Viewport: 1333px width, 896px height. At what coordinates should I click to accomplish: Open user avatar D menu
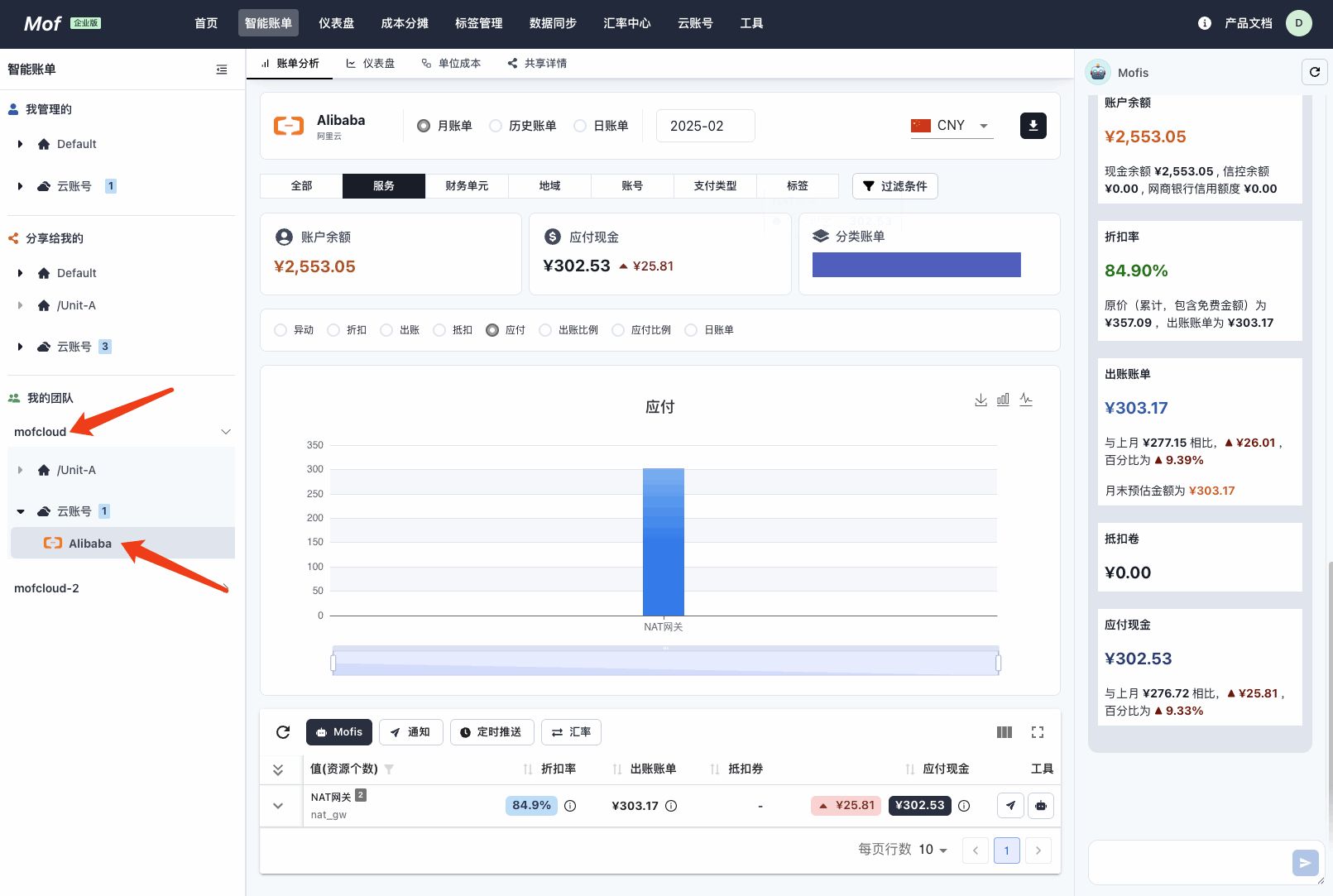(x=1298, y=23)
